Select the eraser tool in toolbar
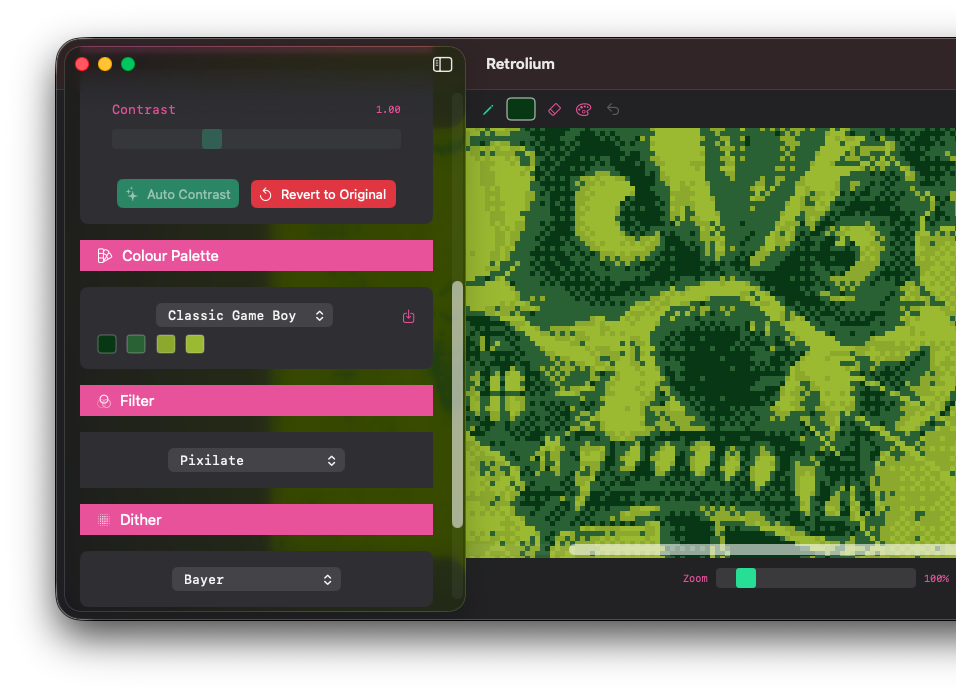The image size is (956, 691). [554, 110]
